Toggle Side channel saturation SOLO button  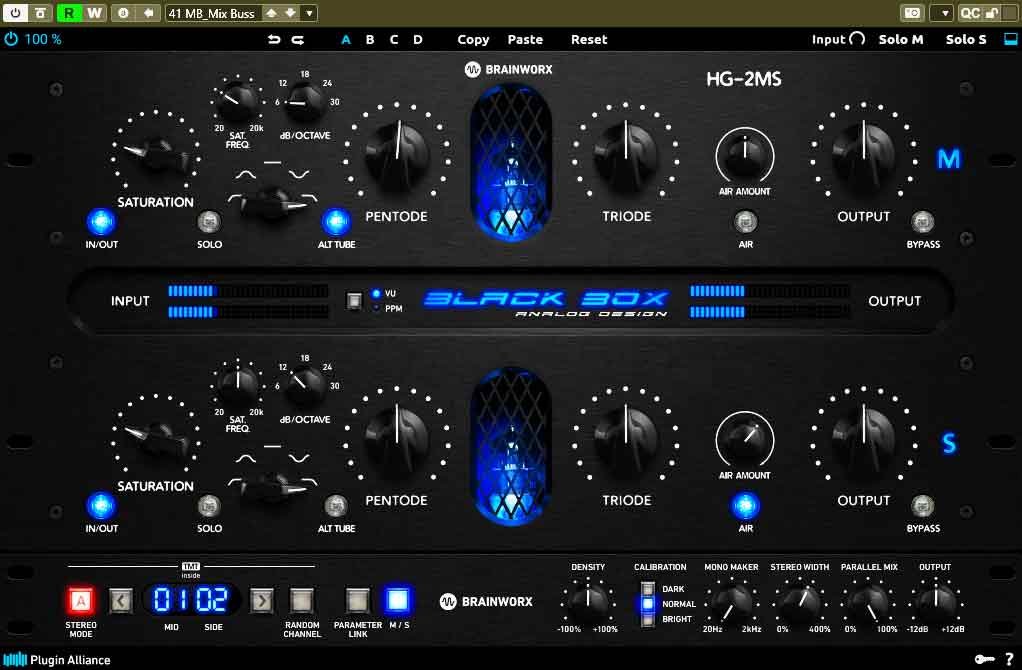pyautogui.click(x=209, y=506)
